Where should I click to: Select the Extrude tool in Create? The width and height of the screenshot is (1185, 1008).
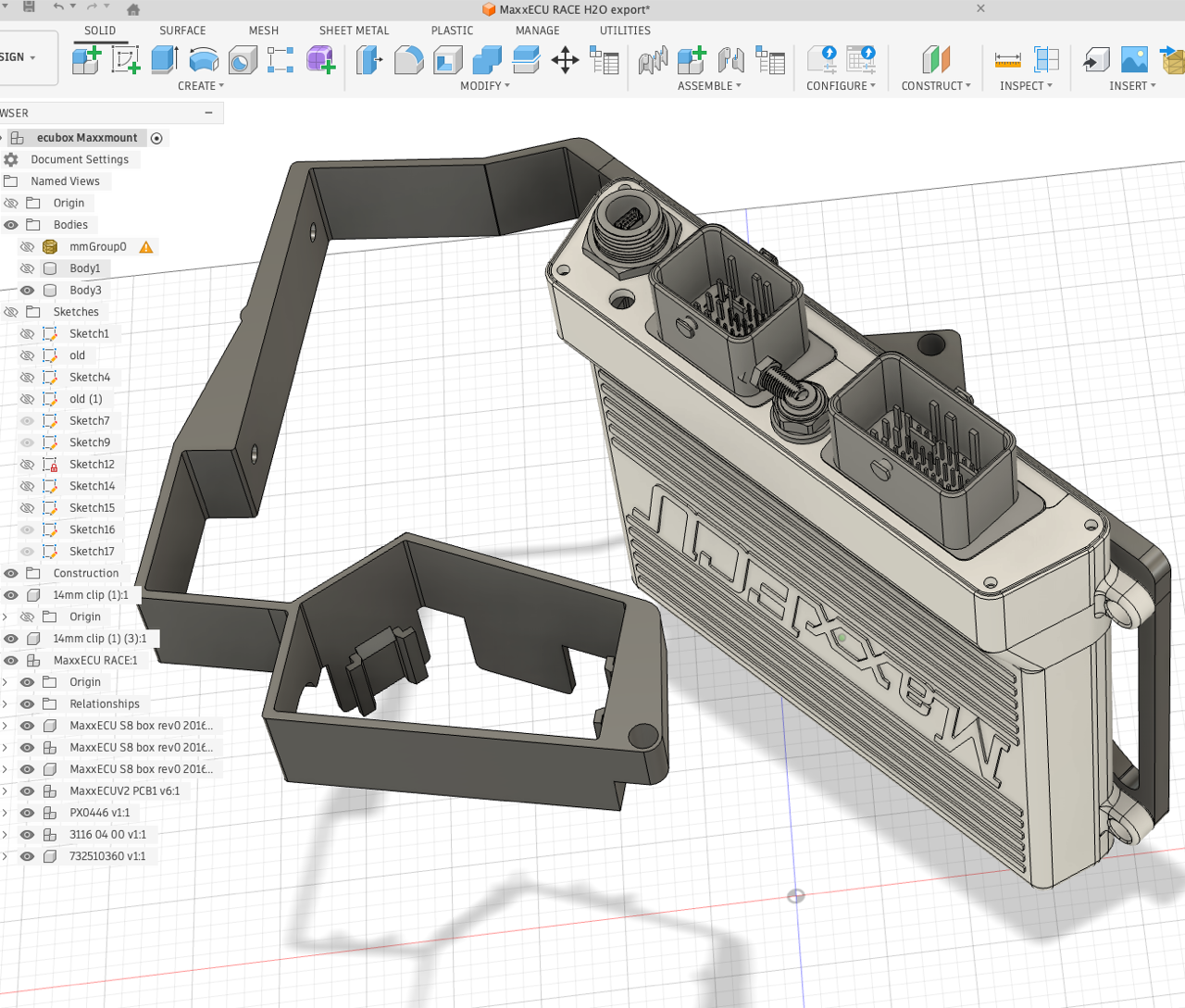[x=164, y=60]
